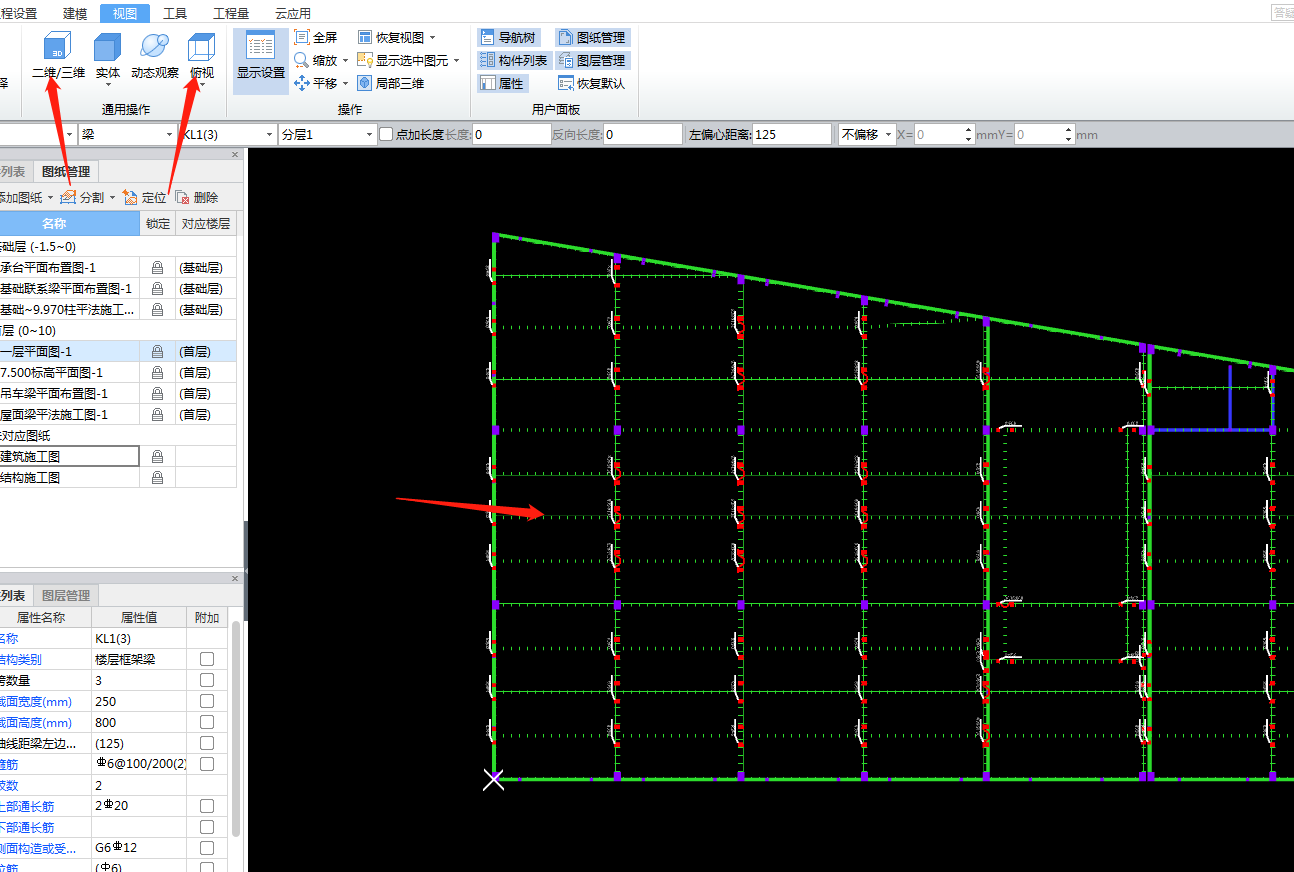Toggle lock for 承台平面布置图-1

point(157,268)
